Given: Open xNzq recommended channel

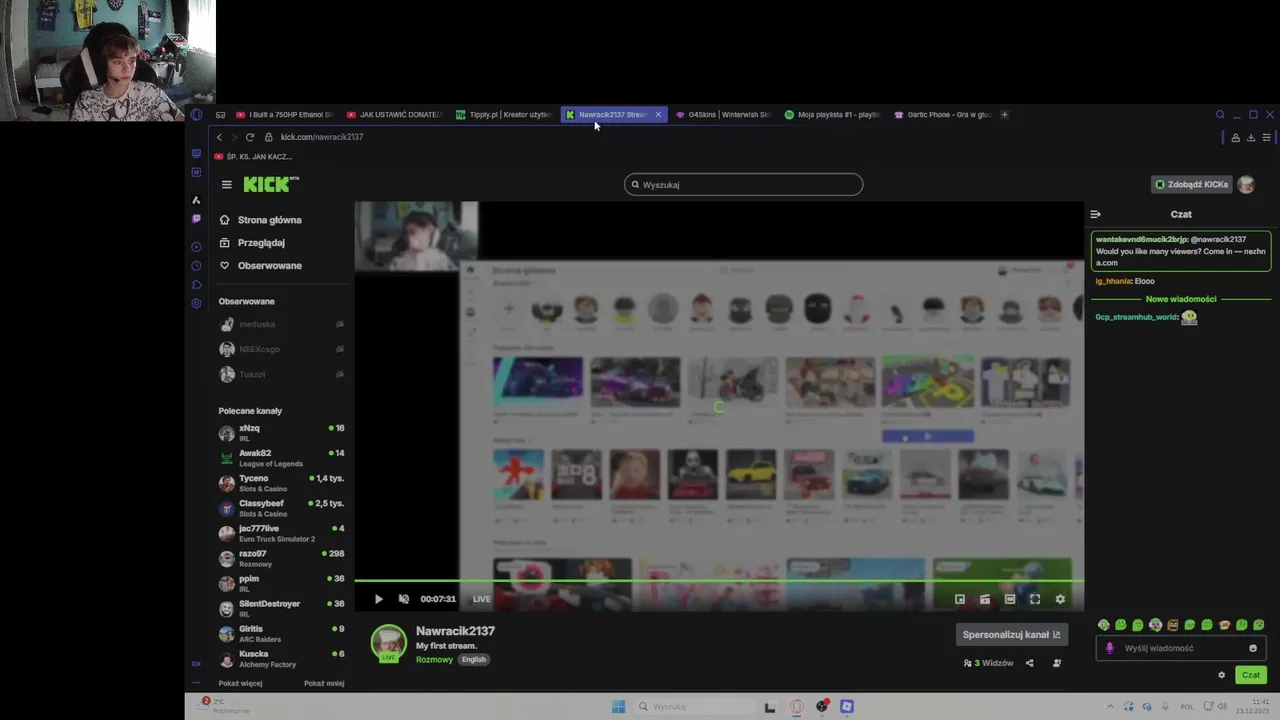Looking at the screenshot, I should (x=282, y=433).
